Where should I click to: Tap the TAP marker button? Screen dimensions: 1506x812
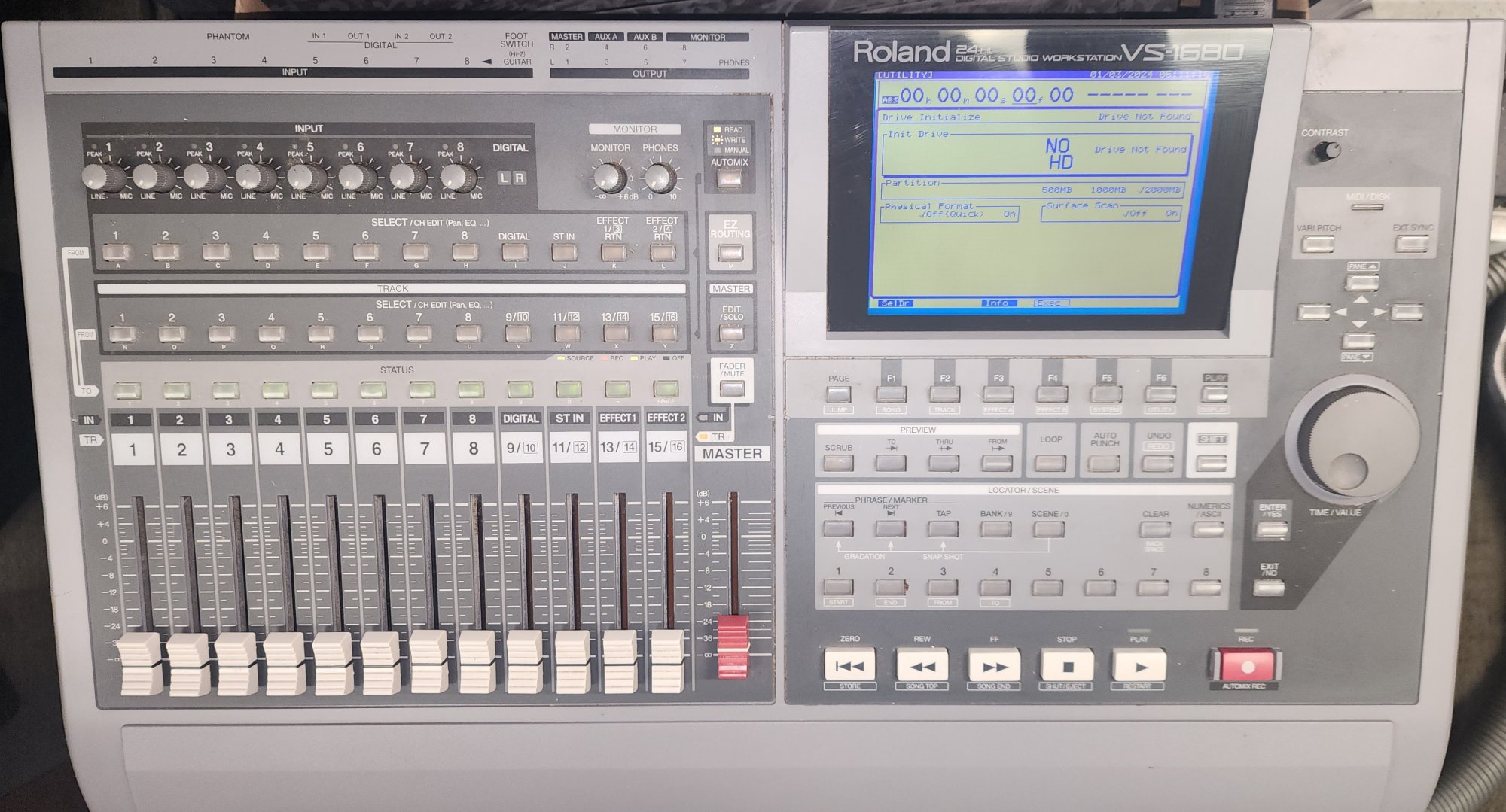pos(943,528)
